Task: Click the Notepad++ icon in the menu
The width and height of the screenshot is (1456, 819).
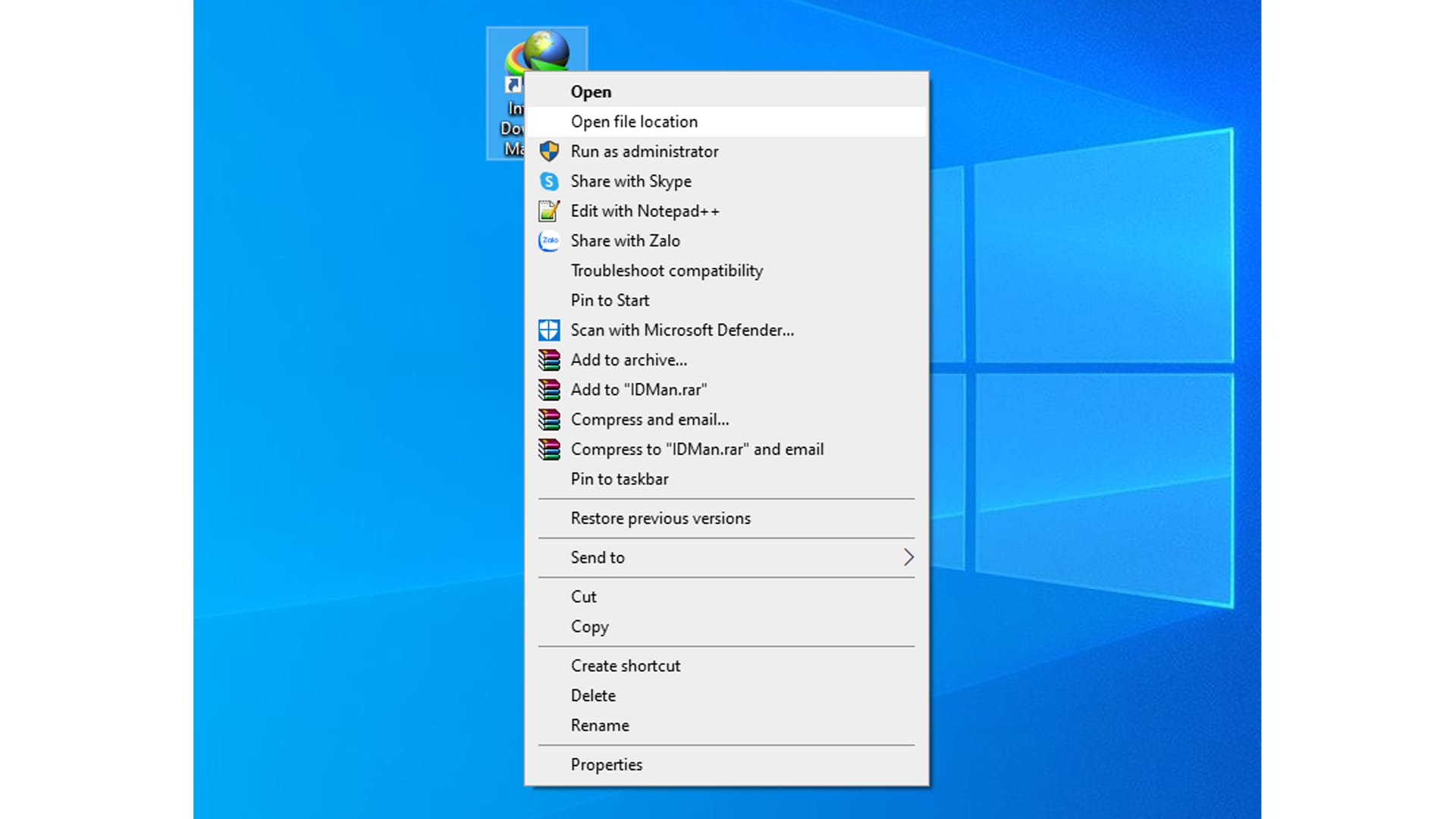Action: click(x=549, y=211)
